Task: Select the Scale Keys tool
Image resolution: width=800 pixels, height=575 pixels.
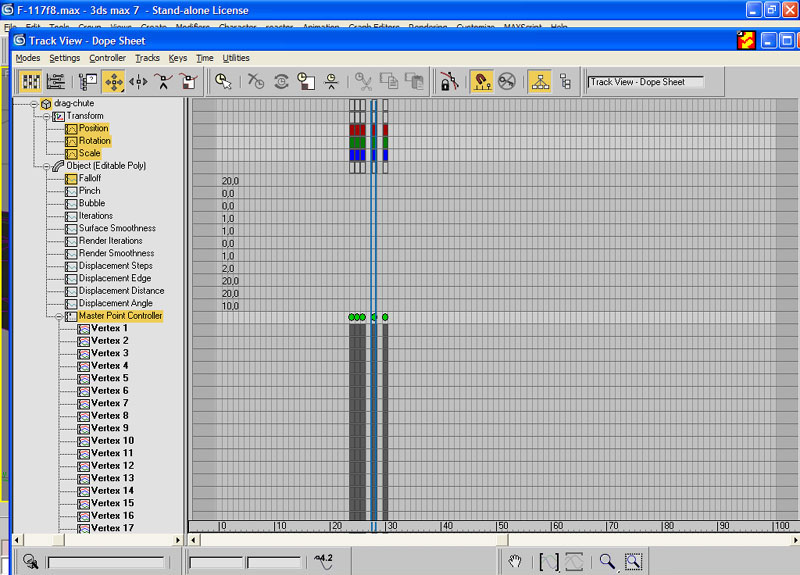Action: [188, 82]
